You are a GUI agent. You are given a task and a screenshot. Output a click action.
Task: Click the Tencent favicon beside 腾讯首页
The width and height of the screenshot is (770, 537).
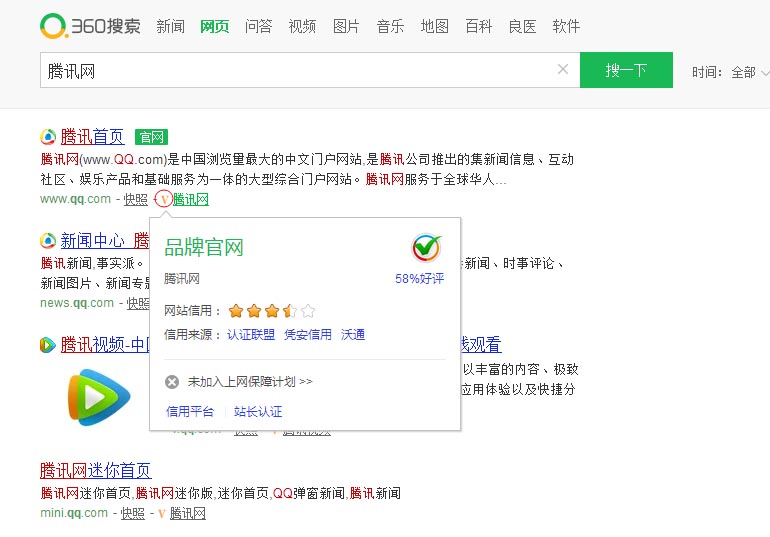48,136
